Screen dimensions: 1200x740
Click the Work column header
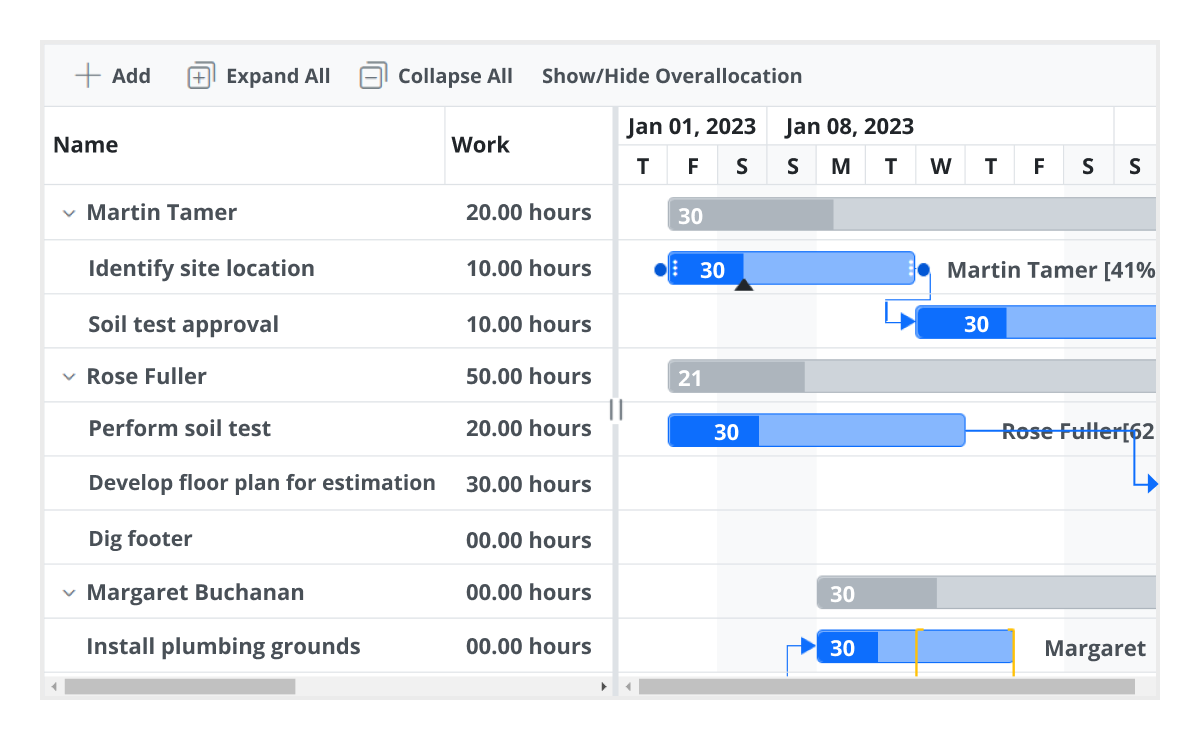(x=480, y=144)
